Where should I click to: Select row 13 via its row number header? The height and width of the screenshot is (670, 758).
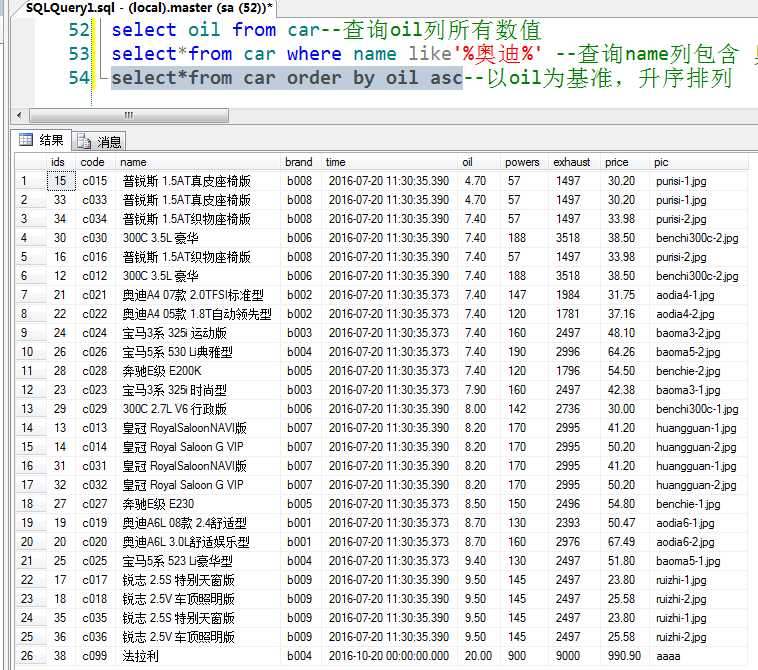point(30,409)
